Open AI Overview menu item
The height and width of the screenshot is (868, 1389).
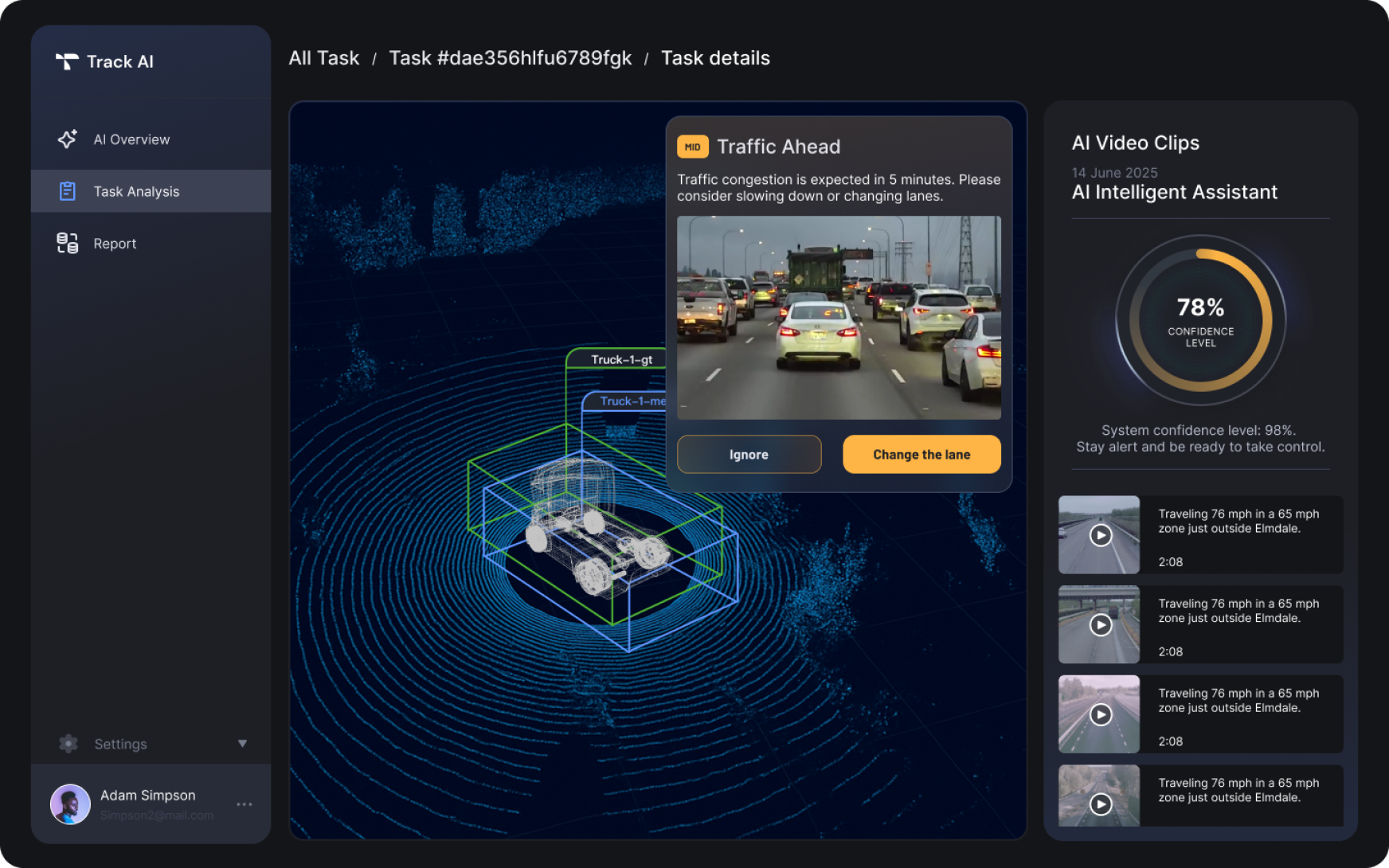(151, 139)
